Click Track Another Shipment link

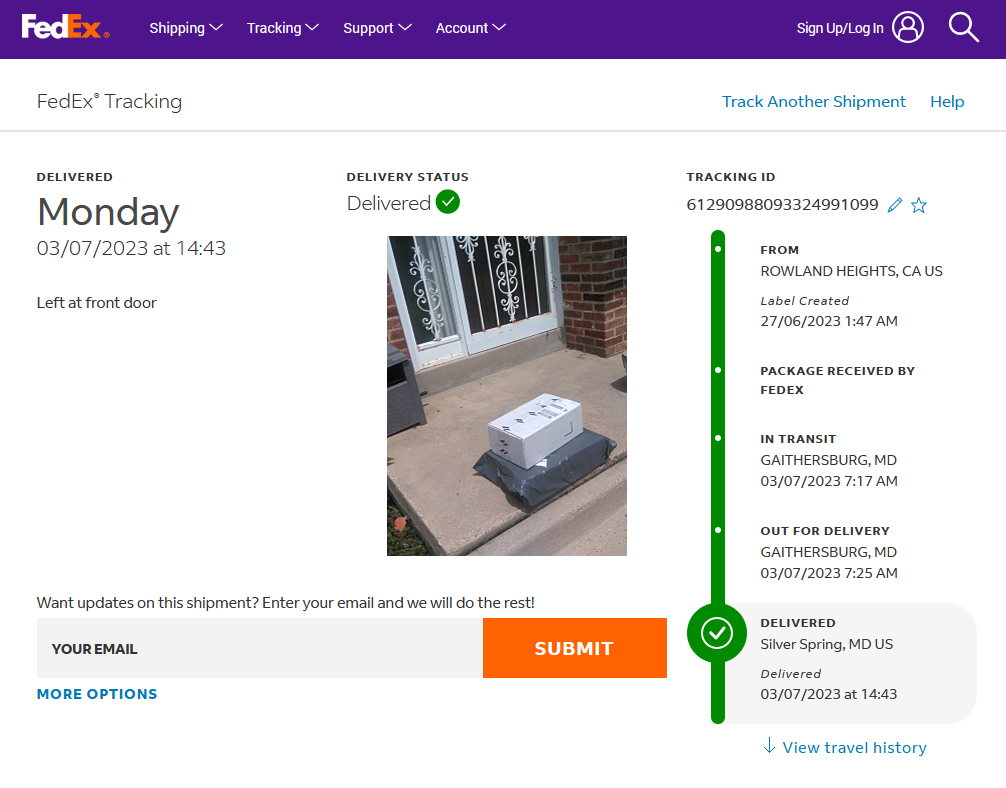click(814, 101)
